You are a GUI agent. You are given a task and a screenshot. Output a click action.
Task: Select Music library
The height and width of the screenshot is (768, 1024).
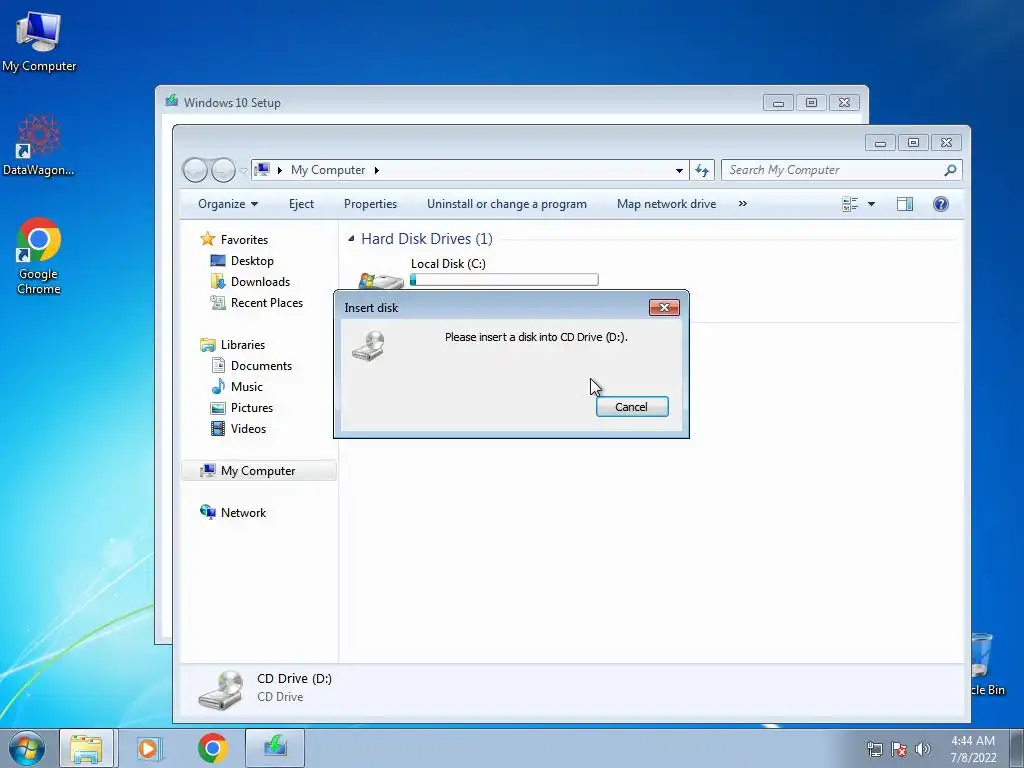[246, 387]
